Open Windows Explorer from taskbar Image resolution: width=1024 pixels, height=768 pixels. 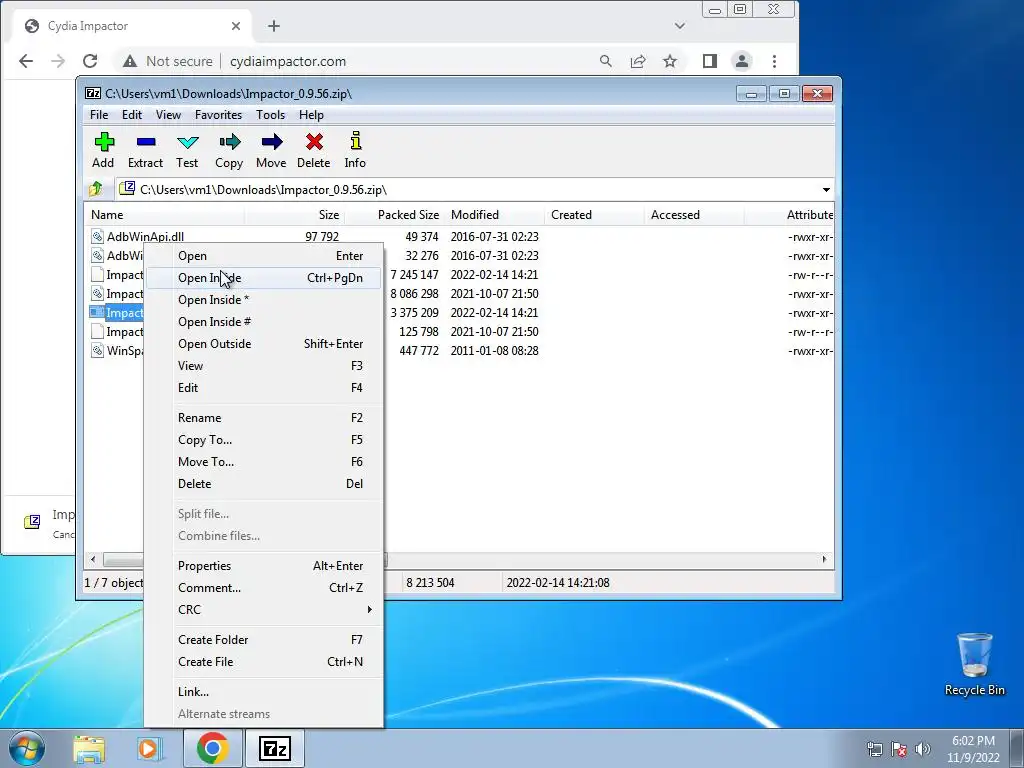[89, 749]
